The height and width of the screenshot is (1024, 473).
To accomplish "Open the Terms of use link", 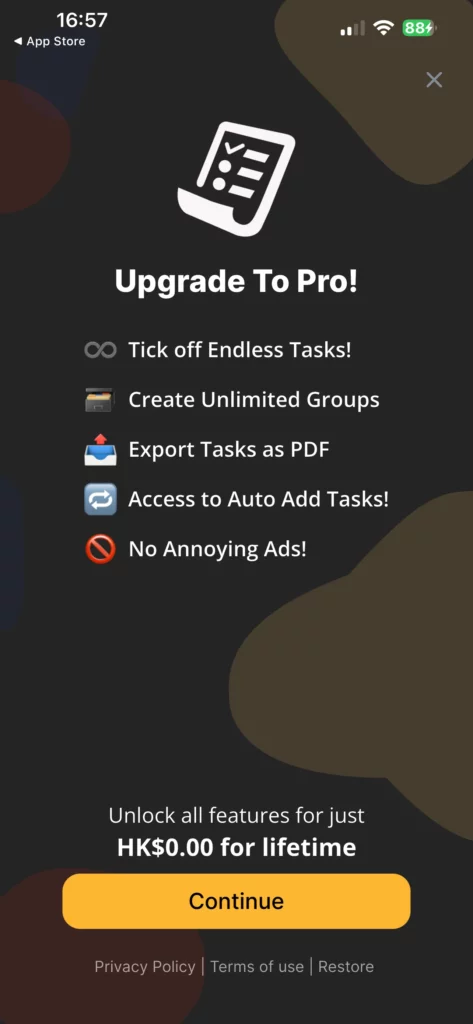I will pyautogui.click(x=257, y=967).
